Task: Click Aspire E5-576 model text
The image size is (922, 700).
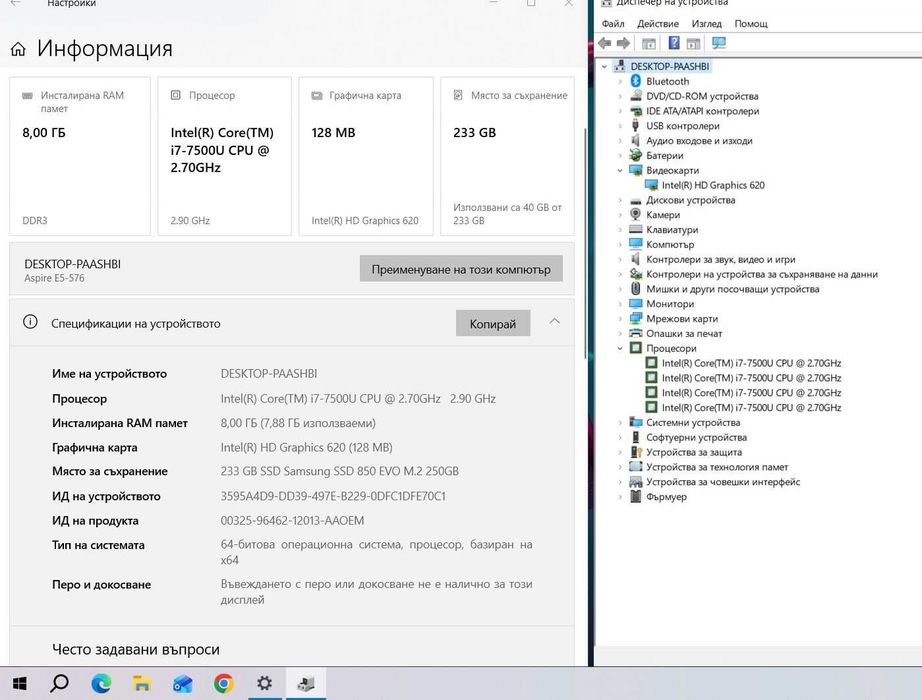Action: coord(54,278)
